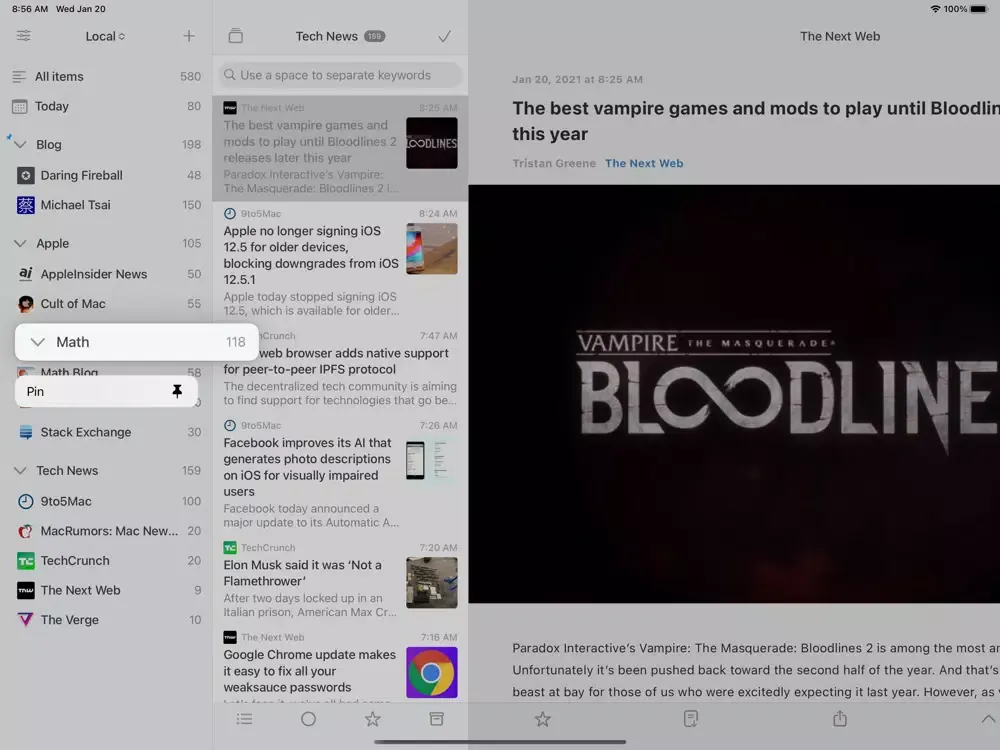This screenshot has width=1000, height=750.
Task: Focus the keyword search field
Action: point(340,75)
